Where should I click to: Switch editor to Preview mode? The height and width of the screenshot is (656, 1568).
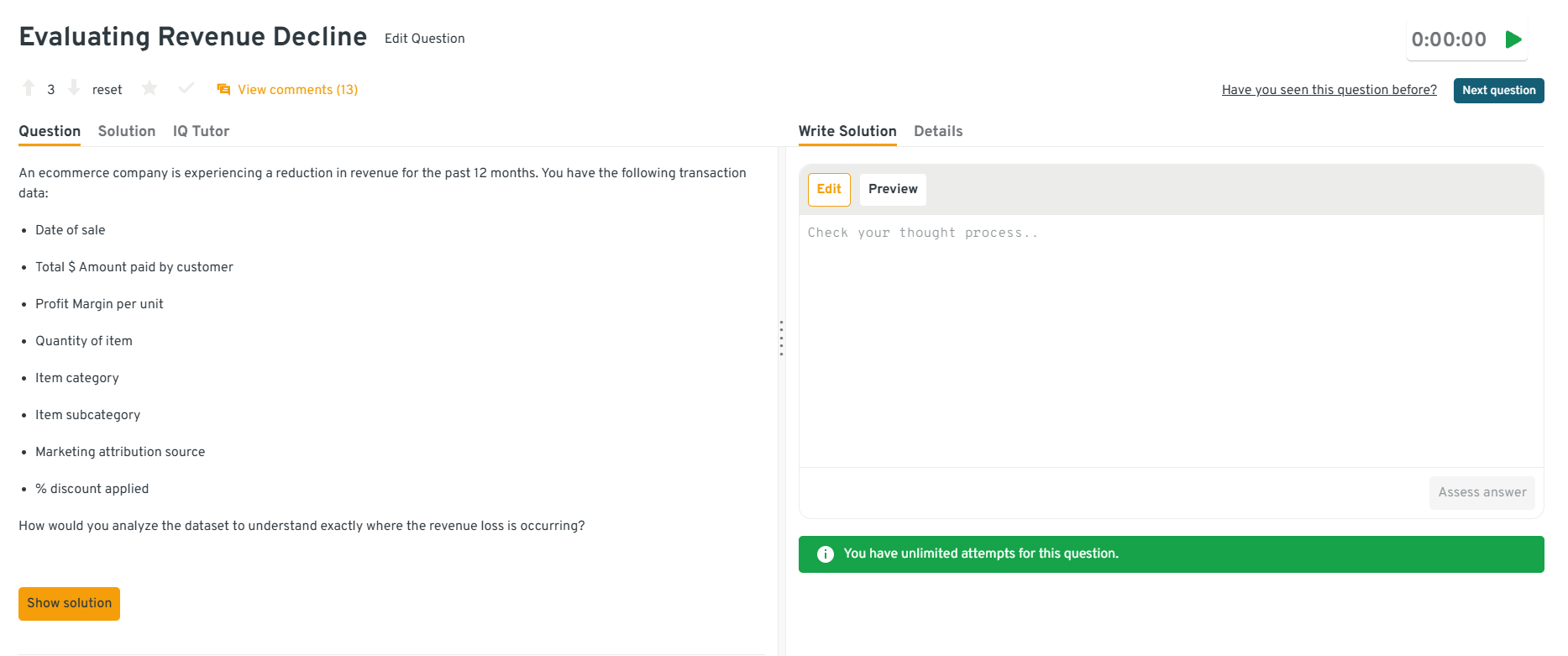point(893,190)
